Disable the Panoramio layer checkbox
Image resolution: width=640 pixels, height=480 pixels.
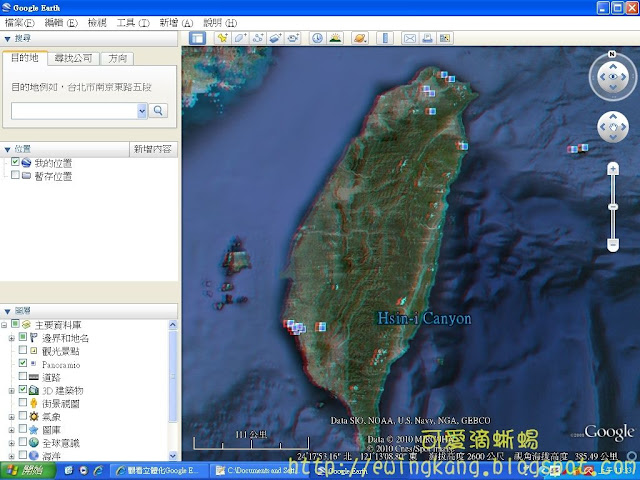(x=23, y=363)
